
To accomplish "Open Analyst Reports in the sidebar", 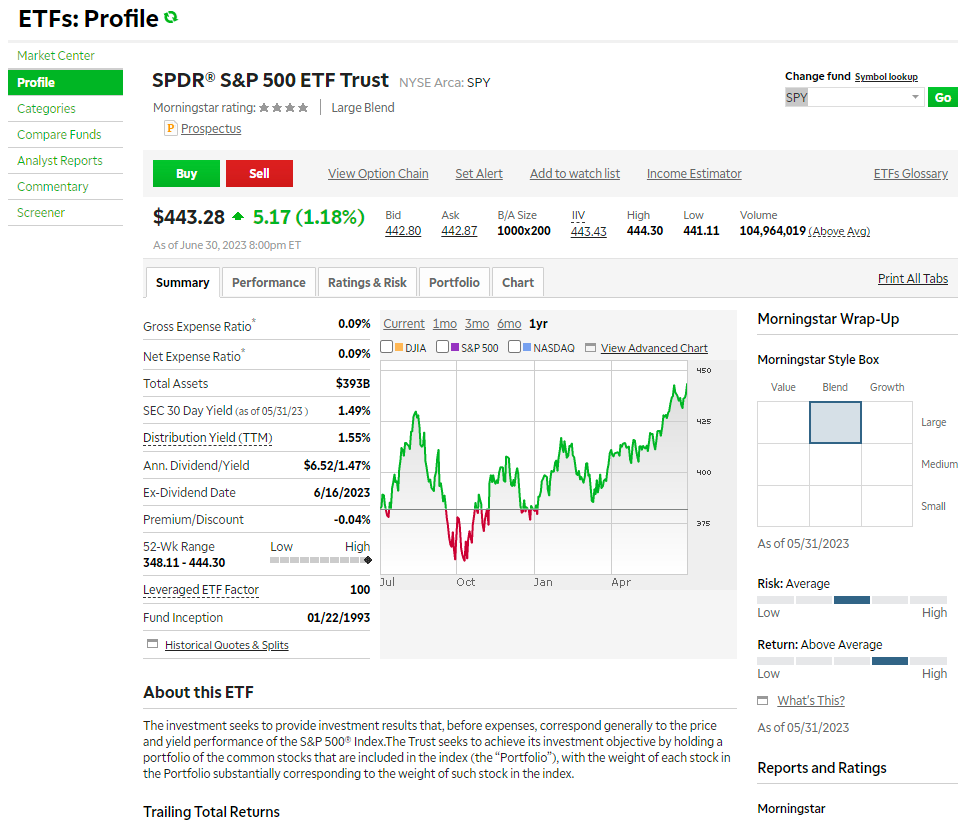I will pyautogui.click(x=60, y=161).
